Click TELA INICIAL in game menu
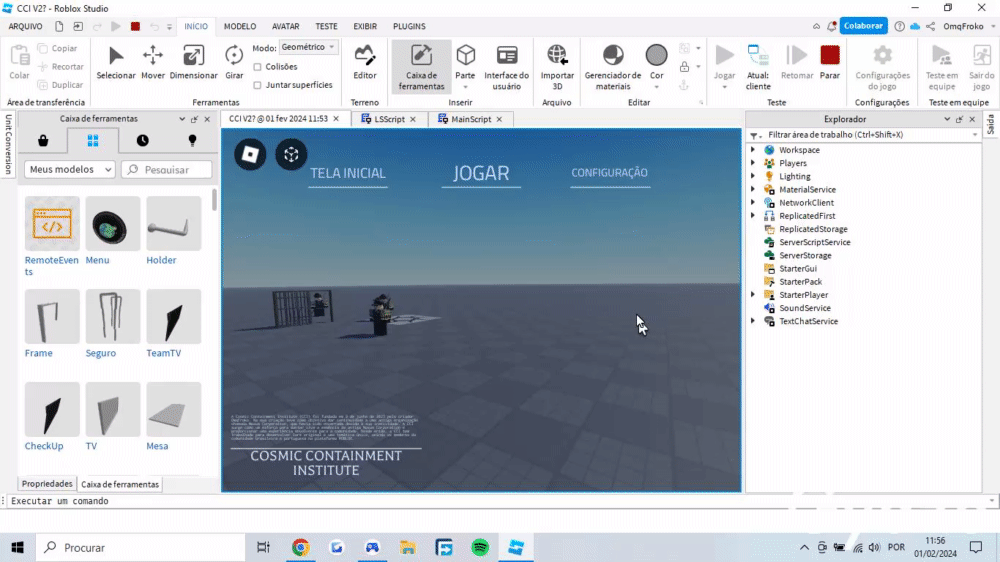This screenshot has width=1000, height=562. (348, 173)
